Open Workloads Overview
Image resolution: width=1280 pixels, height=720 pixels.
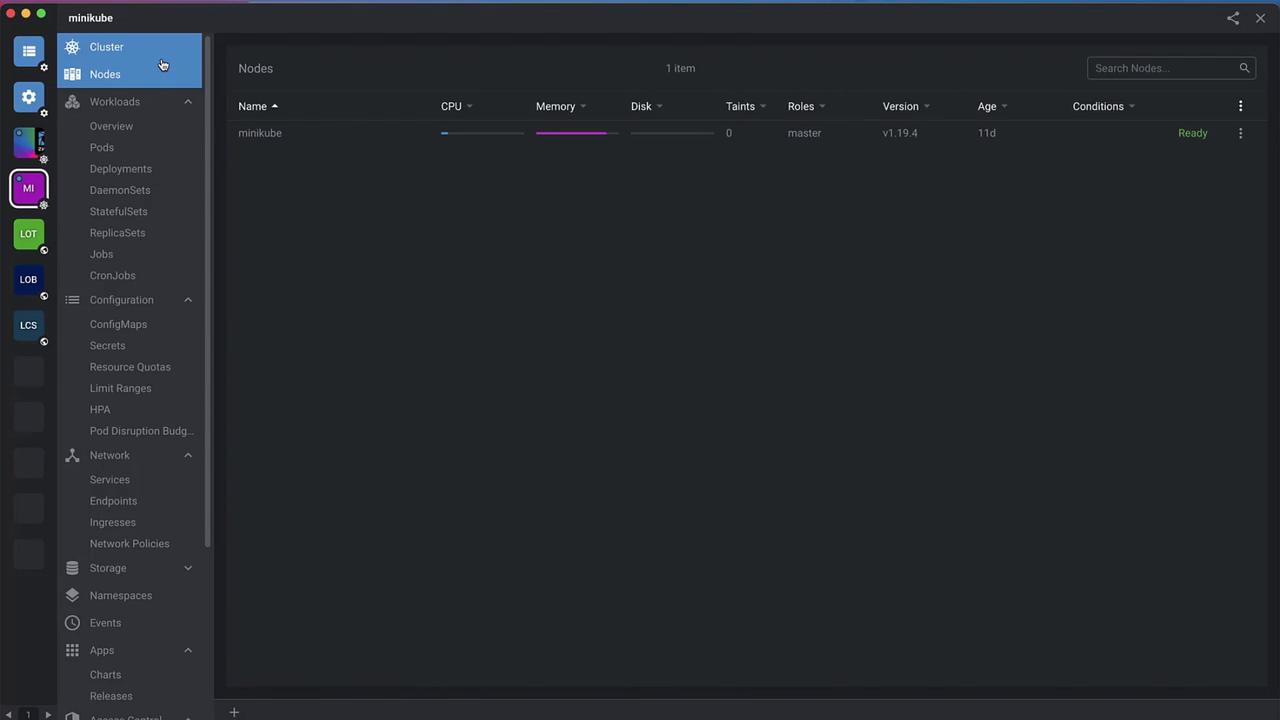tap(111, 126)
